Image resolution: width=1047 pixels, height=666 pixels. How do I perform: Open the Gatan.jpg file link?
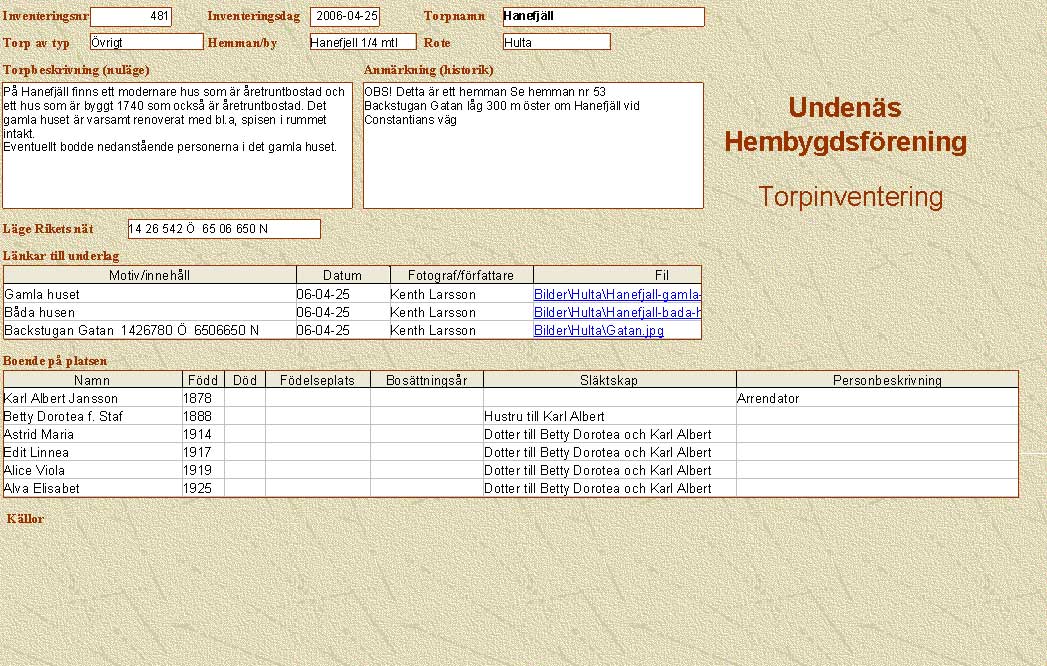(x=598, y=331)
